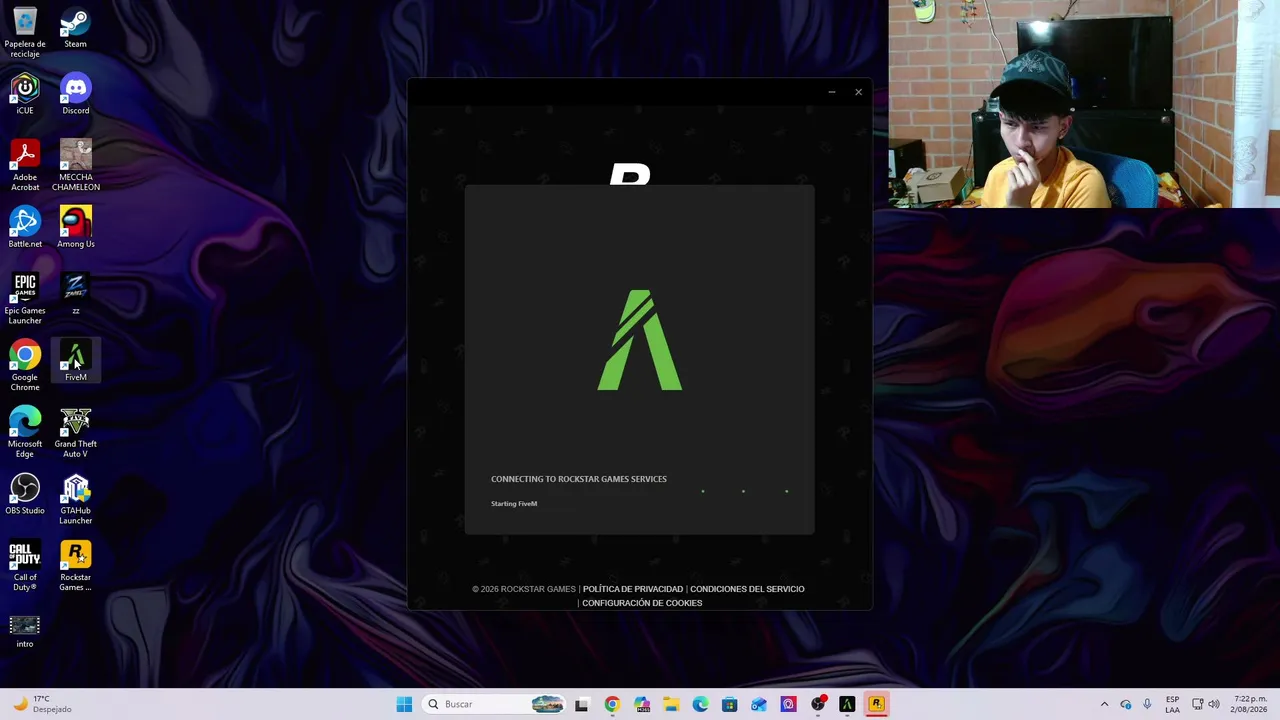Open Battle.net desktop shortcut
This screenshot has height=720, width=1280.
(x=25, y=228)
